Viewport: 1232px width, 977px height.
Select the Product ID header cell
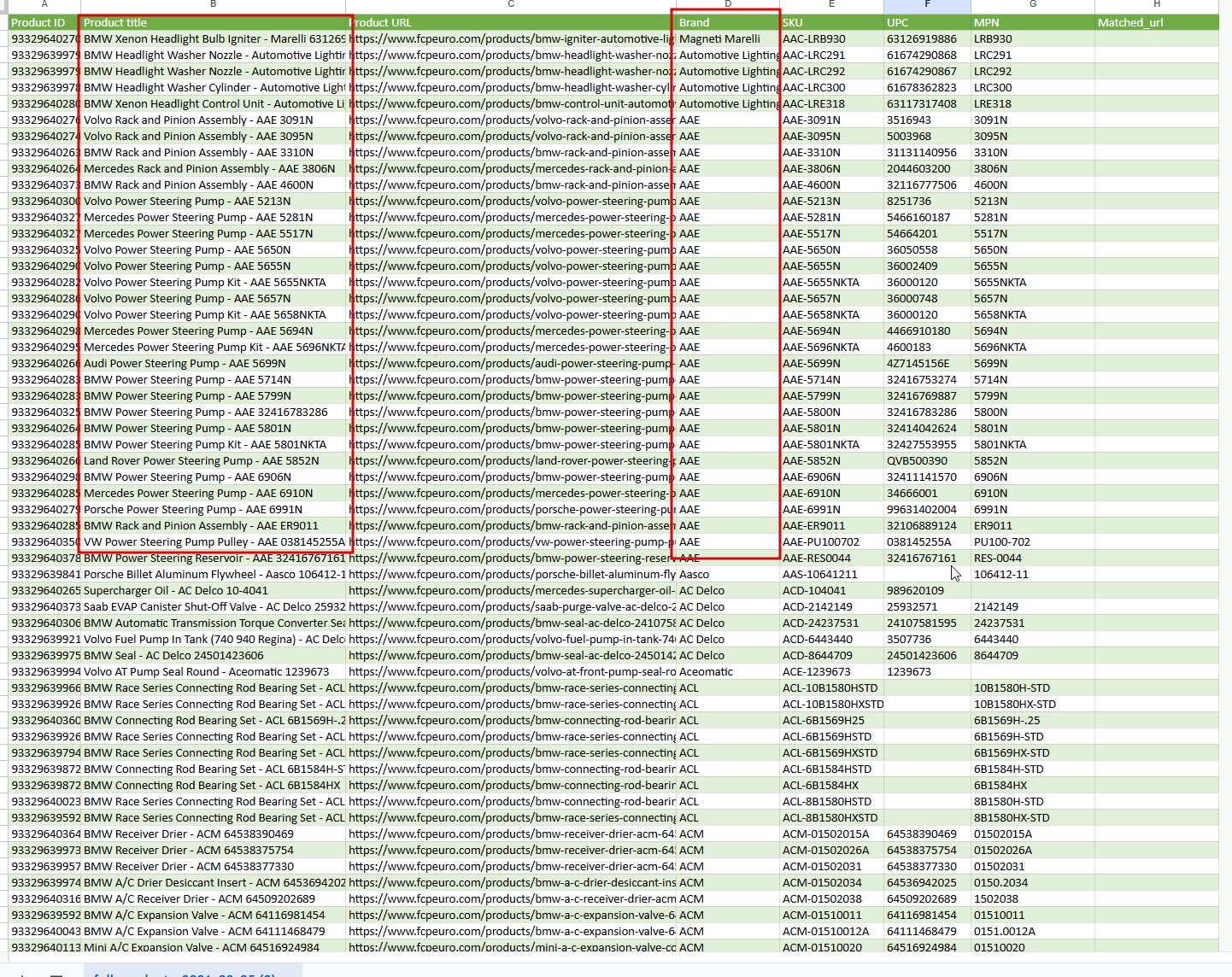point(44,22)
